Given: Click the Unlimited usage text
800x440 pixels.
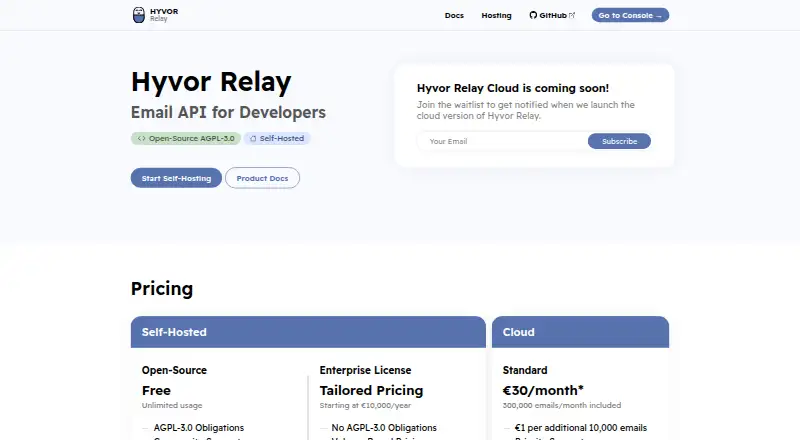Looking at the screenshot, I should pyautogui.click(x=172, y=405).
